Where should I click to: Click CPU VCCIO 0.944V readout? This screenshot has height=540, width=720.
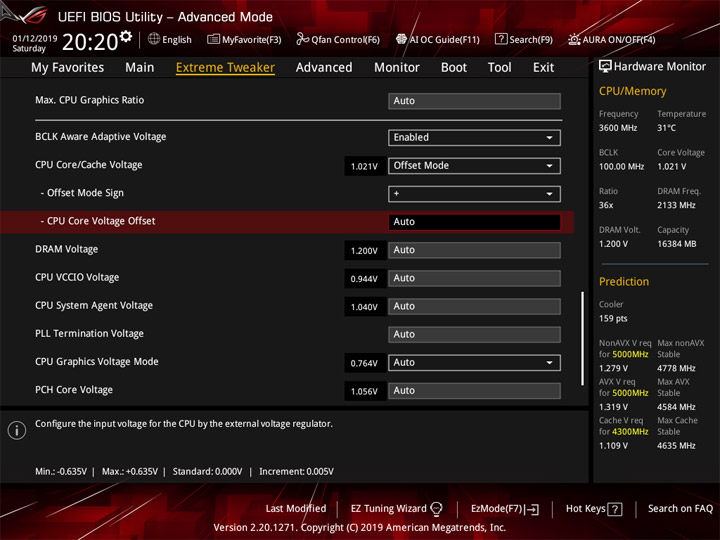(365, 279)
